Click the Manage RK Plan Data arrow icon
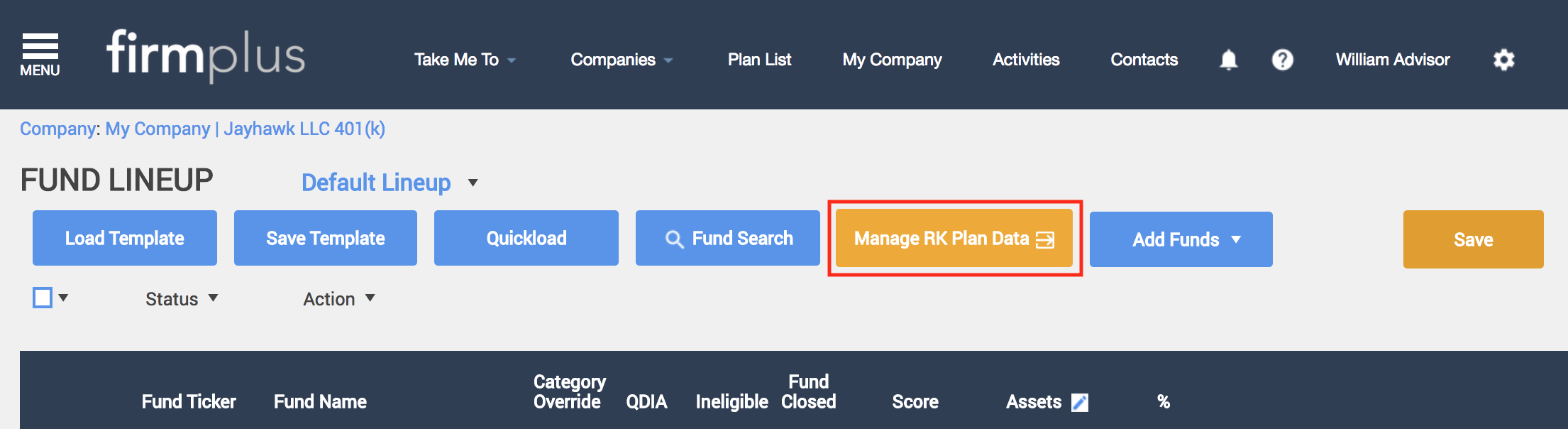The height and width of the screenshot is (429, 1568). click(x=1045, y=240)
